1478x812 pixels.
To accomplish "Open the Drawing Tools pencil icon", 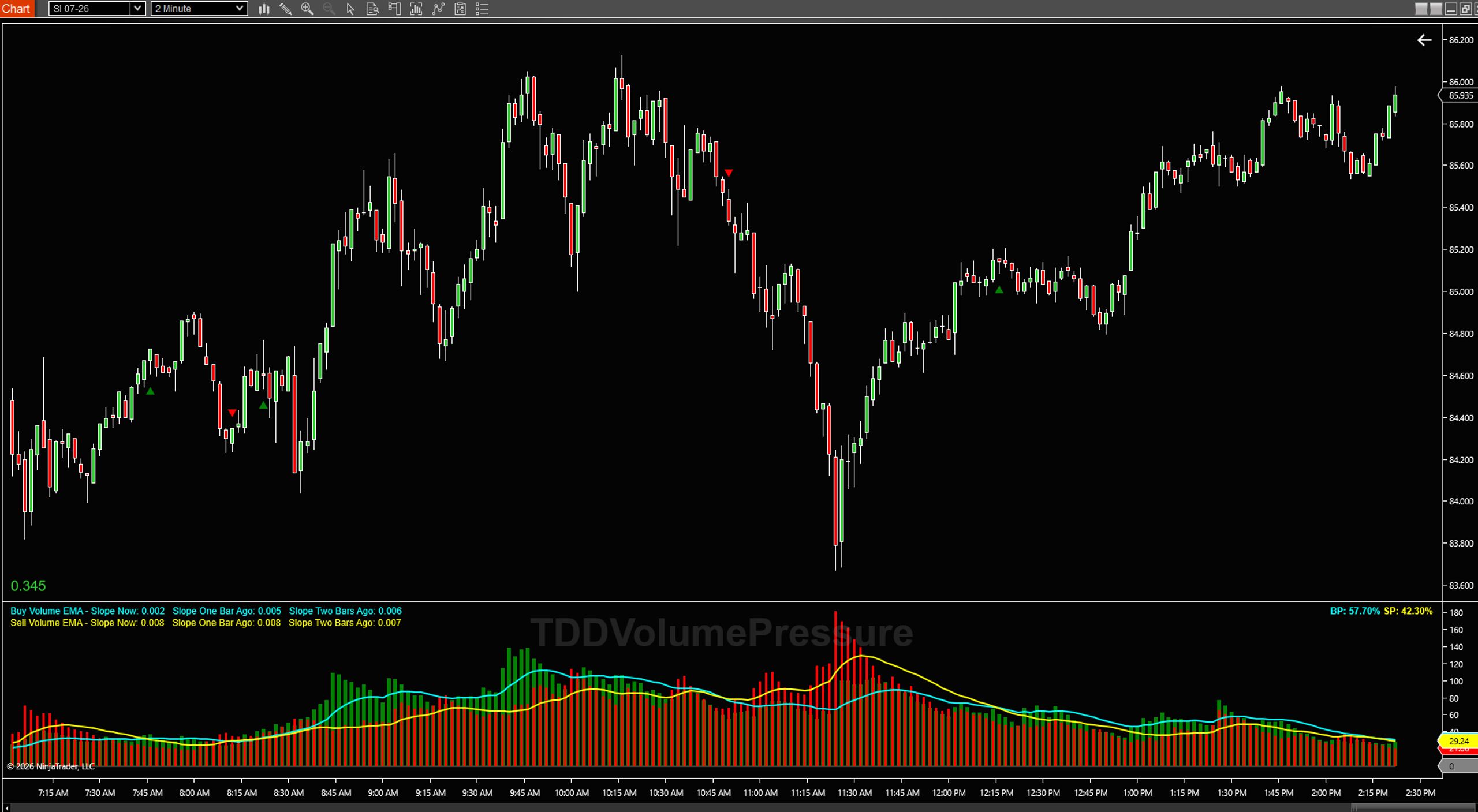I will point(285,9).
